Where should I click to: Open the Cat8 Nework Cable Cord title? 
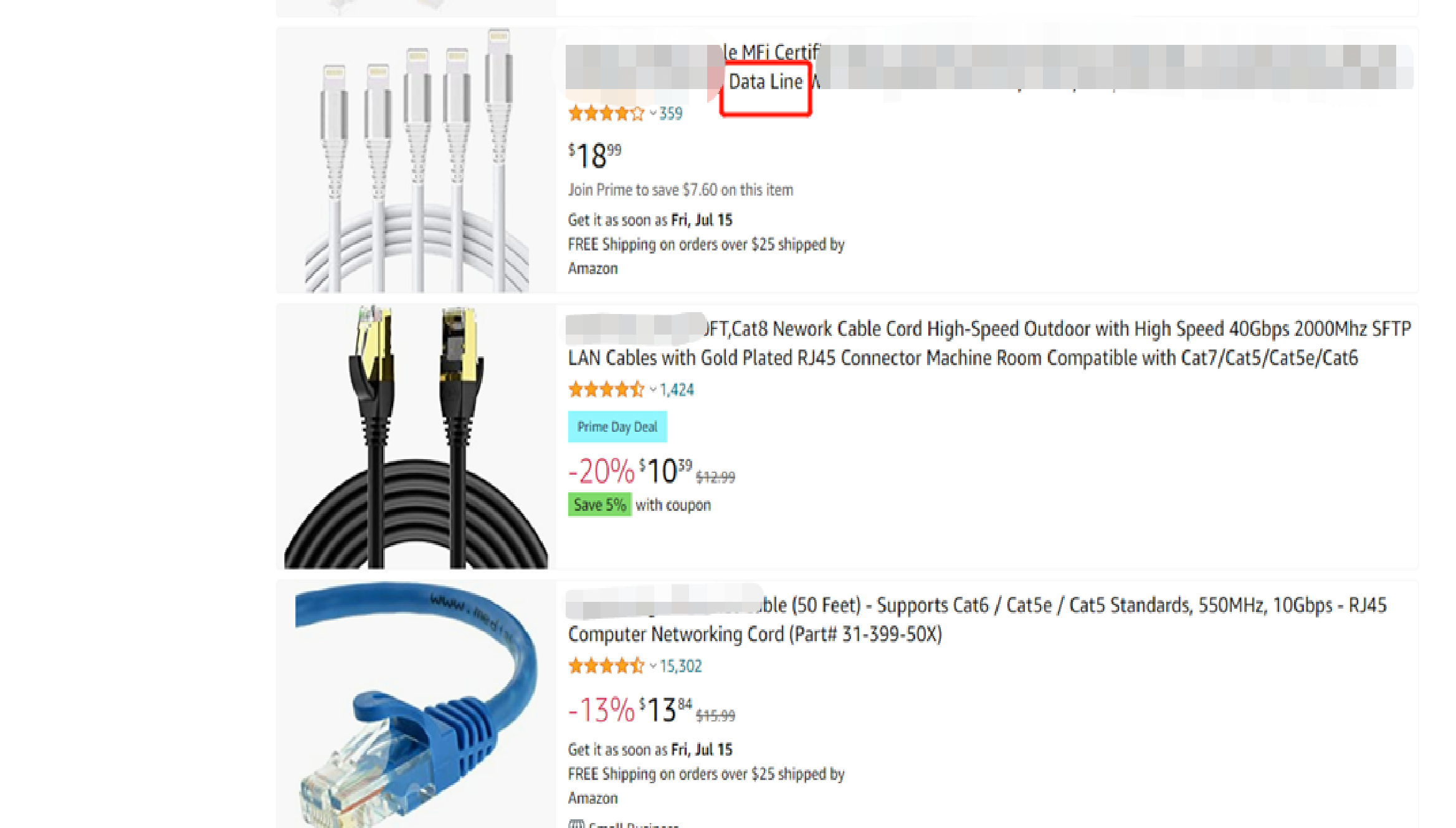pyautogui.click(x=989, y=343)
